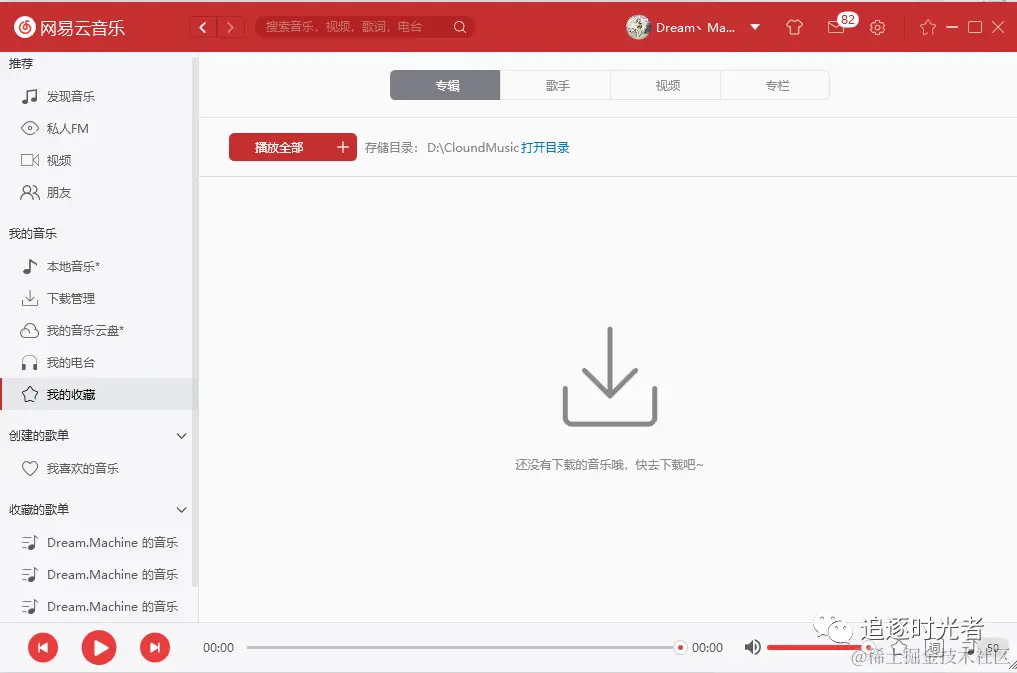Switch to the 专栏 tab

coord(775,85)
